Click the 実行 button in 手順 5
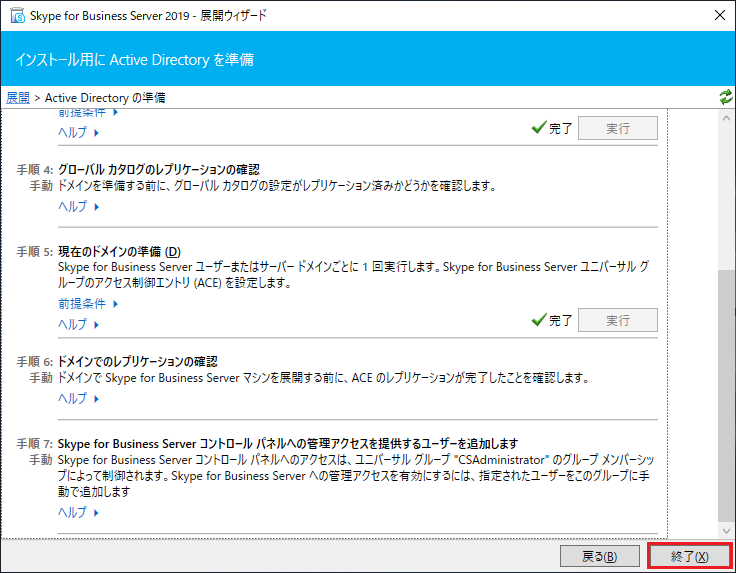Viewport: 736px width, 573px height. point(618,320)
